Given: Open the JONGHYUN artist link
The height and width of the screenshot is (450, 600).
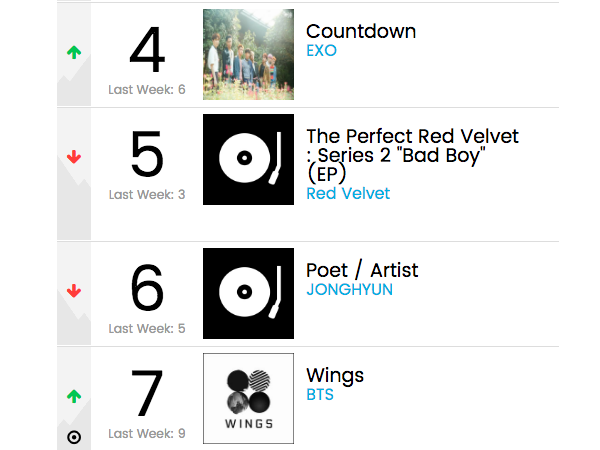Looking at the screenshot, I should click(349, 289).
